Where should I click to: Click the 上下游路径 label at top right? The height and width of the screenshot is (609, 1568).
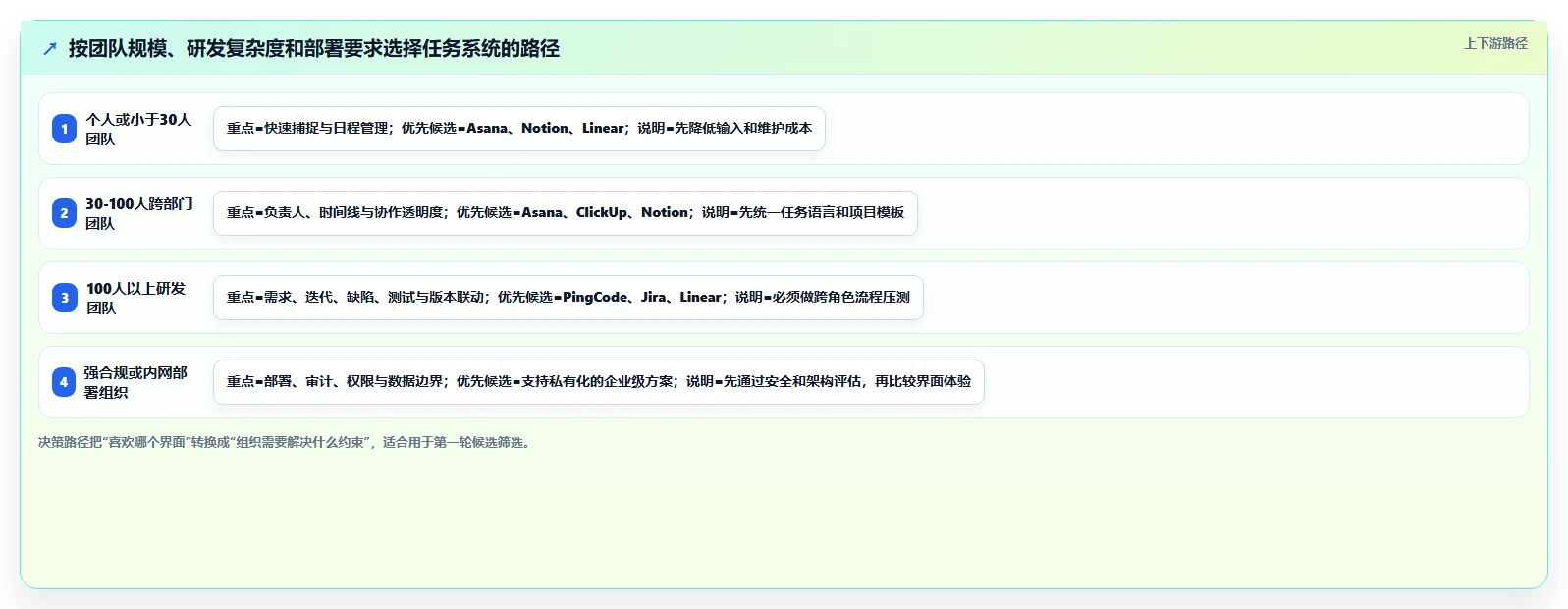click(x=1495, y=43)
